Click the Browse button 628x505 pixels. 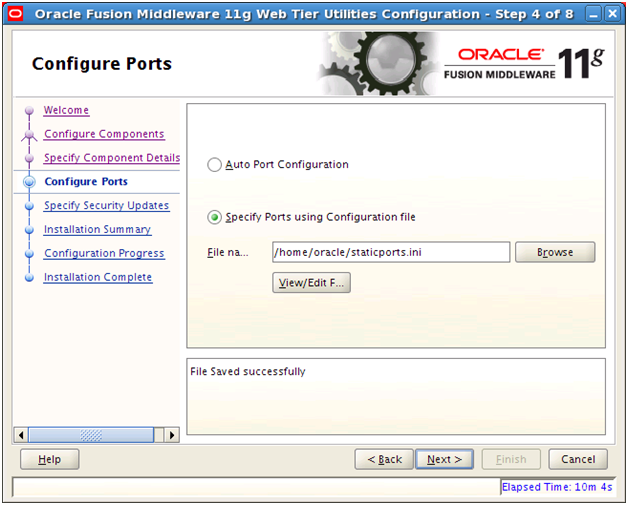[x=555, y=252]
